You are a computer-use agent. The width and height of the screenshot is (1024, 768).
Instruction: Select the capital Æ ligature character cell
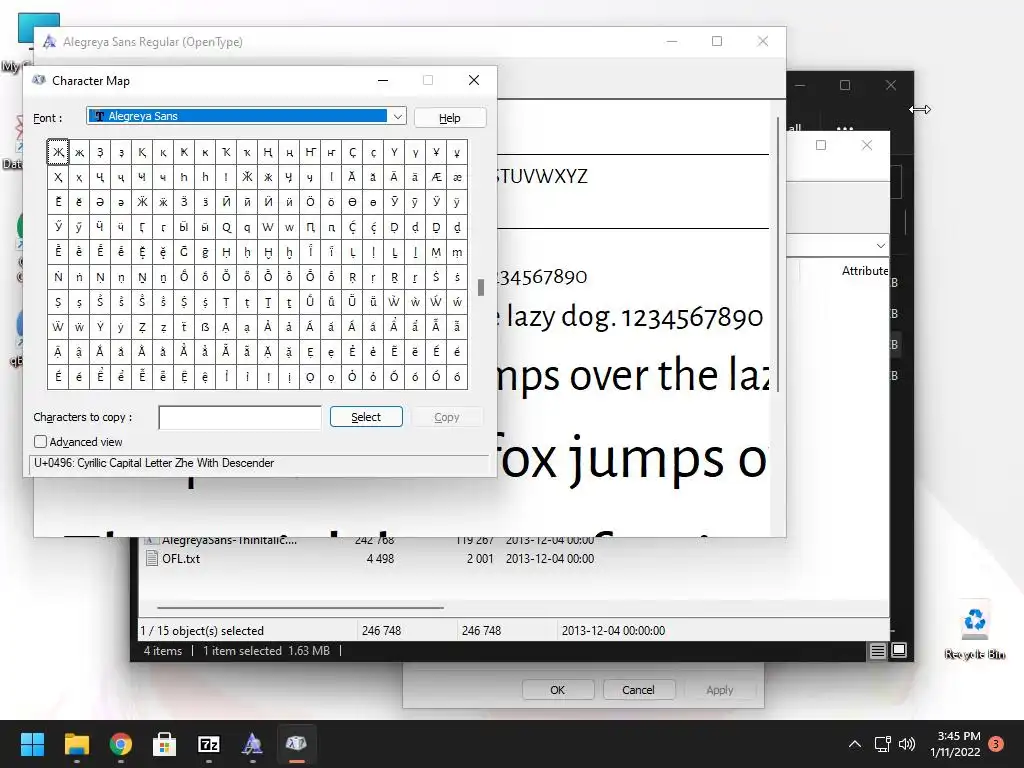point(436,177)
